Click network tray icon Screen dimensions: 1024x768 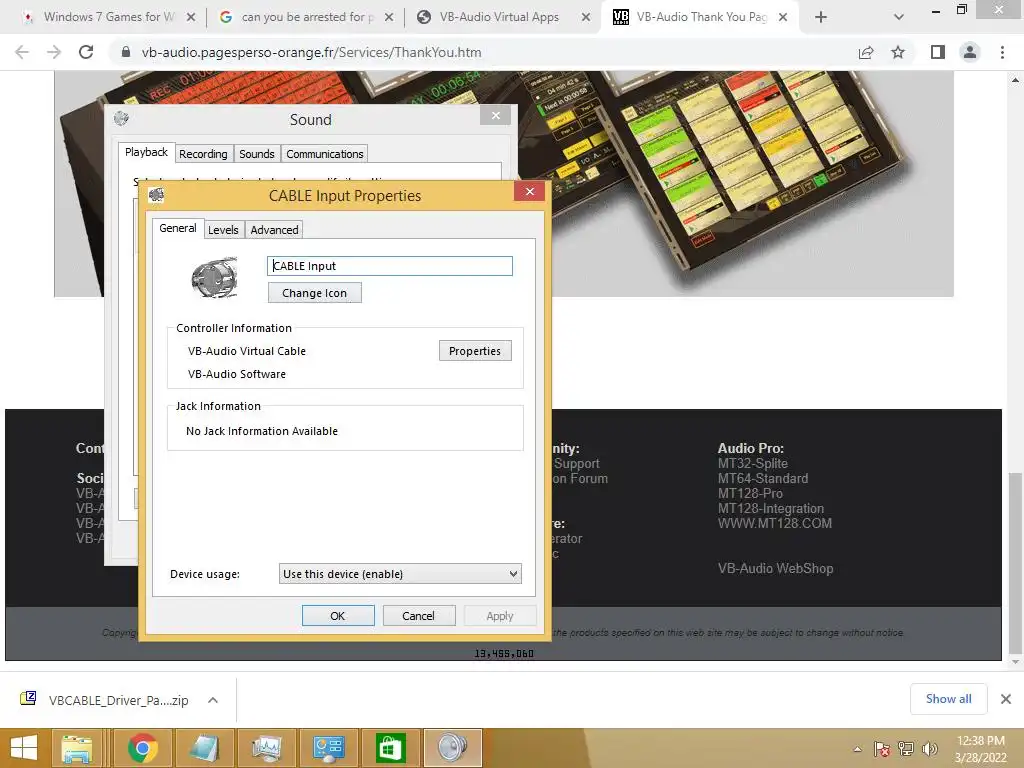click(906, 749)
